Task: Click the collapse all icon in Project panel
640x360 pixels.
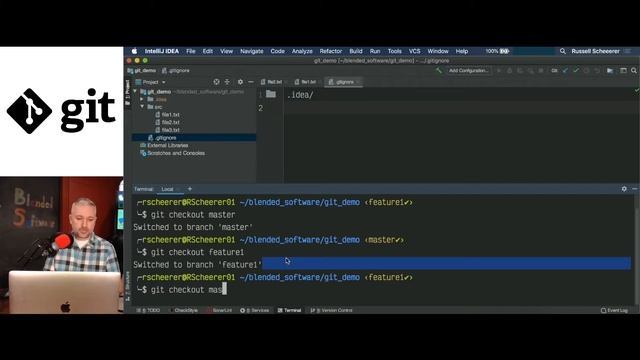Action: click(x=227, y=82)
